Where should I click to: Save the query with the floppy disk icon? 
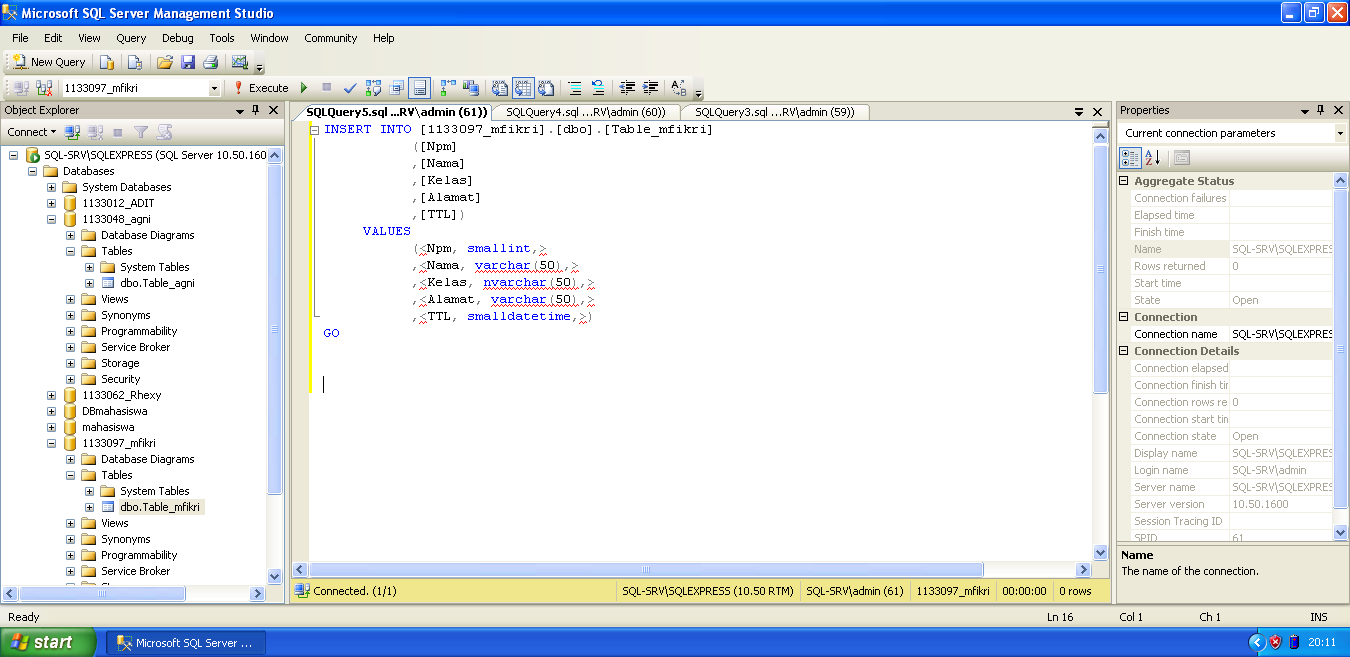(188, 62)
